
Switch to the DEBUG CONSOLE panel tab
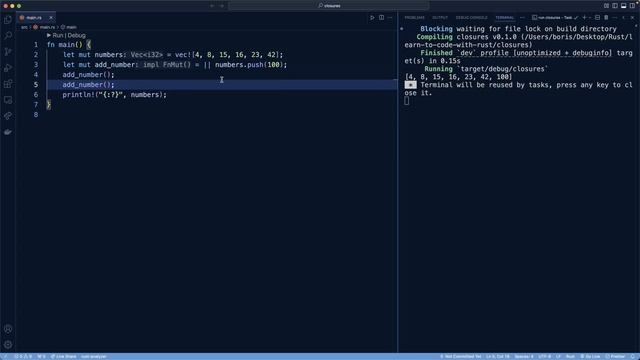point(471,18)
